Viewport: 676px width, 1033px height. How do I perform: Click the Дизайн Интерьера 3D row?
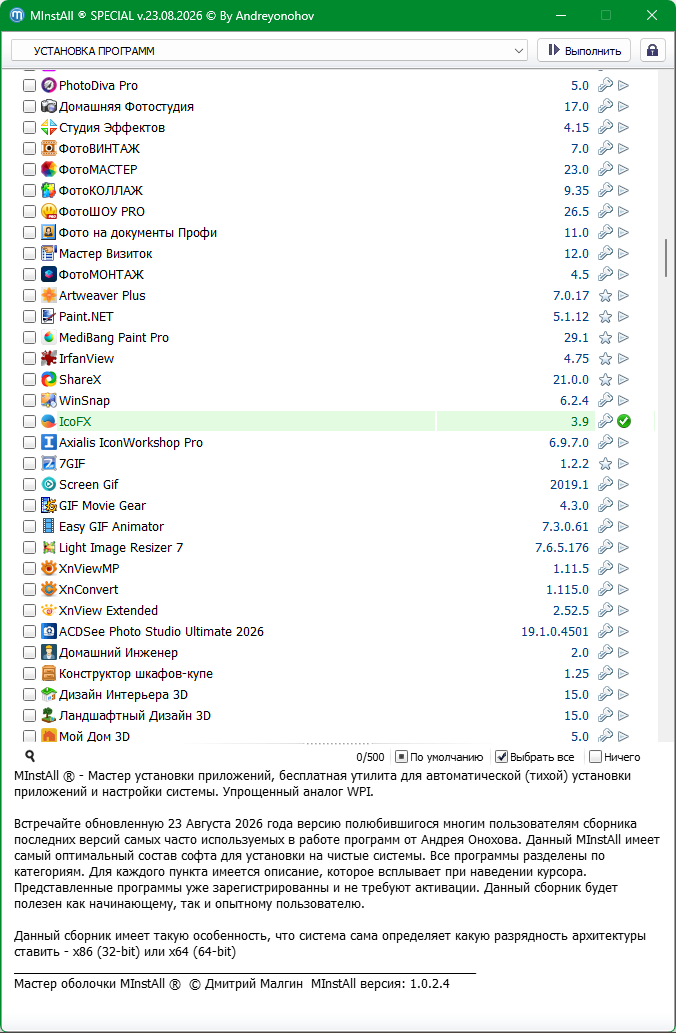124,695
